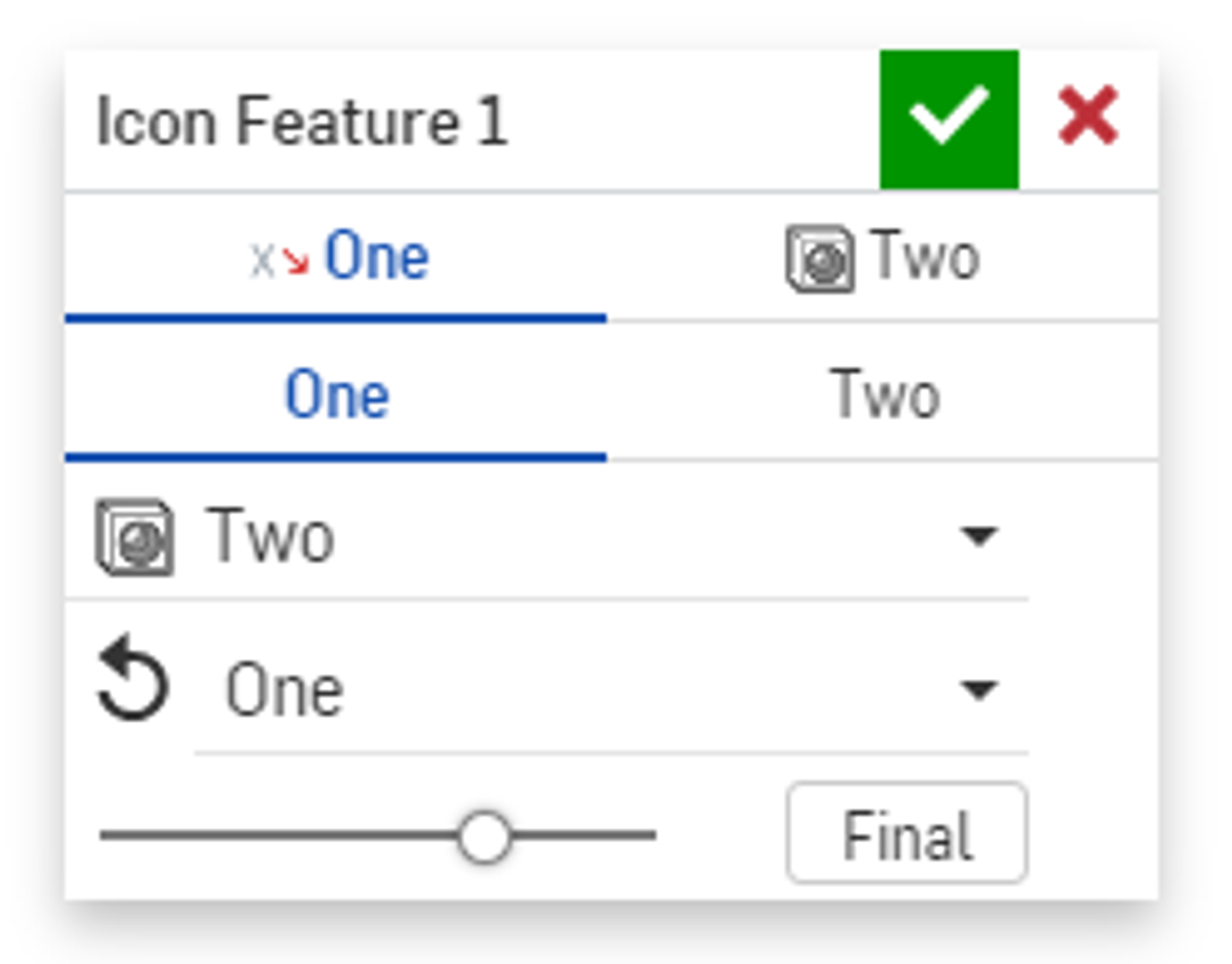Click the Two label text in dropdown
Image resolution: width=1232 pixels, height=964 pixels.
pos(270,537)
